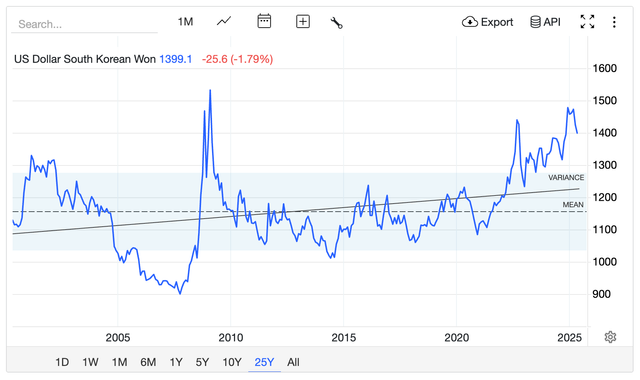Select the 5Y time range tab
This screenshot has height=380, width=640.
point(202,362)
